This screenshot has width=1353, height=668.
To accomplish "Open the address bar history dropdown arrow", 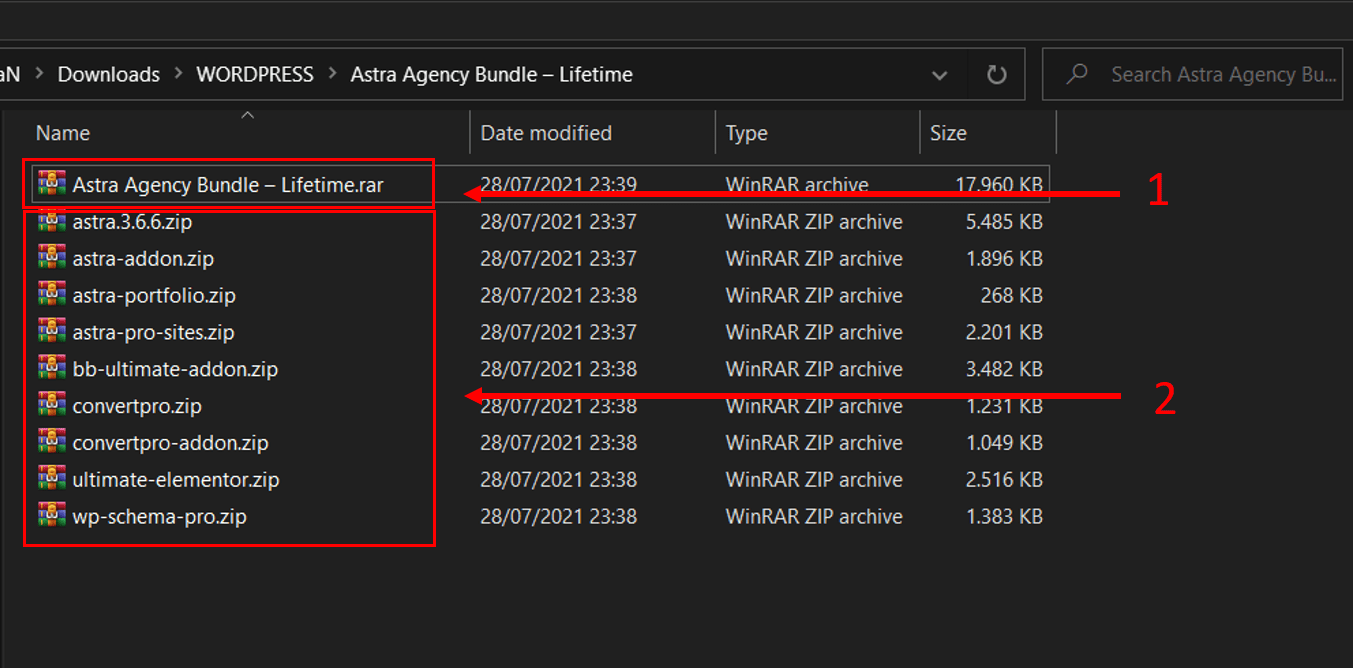I will 939,74.
